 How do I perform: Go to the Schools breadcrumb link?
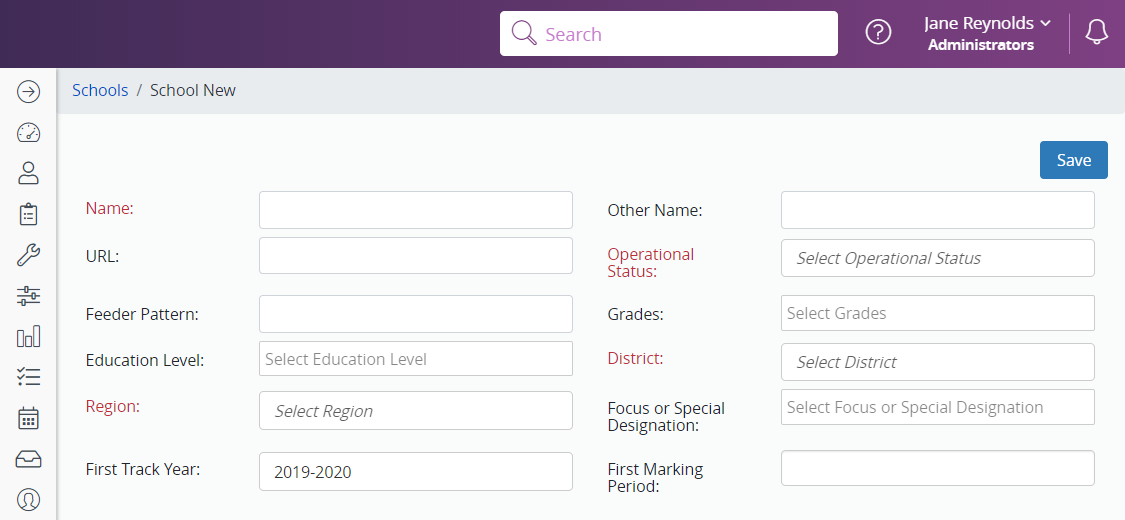(x=100, y=90)
